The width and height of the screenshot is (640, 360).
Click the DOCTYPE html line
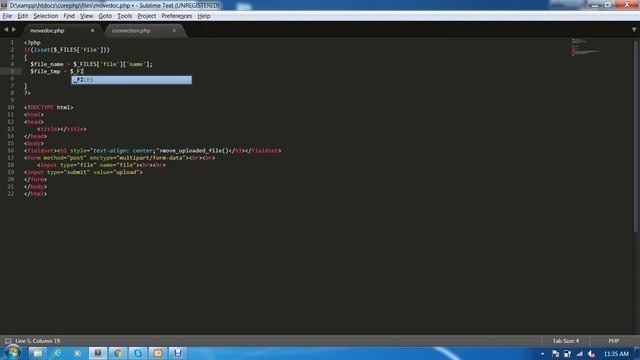(x=49, y=107)
